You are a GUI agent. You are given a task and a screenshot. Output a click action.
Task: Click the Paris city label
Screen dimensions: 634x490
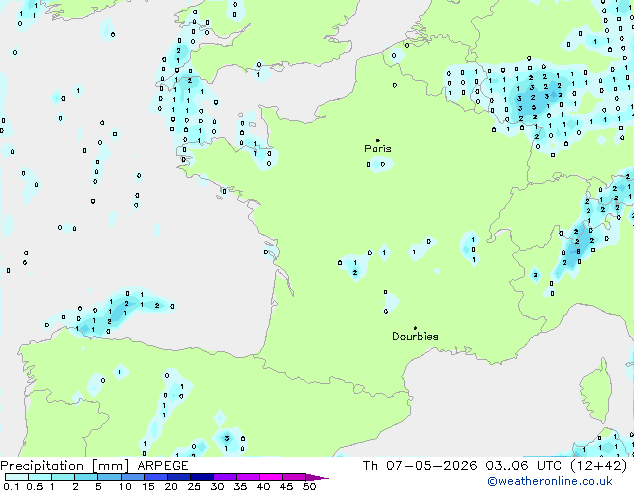(378, 149)
